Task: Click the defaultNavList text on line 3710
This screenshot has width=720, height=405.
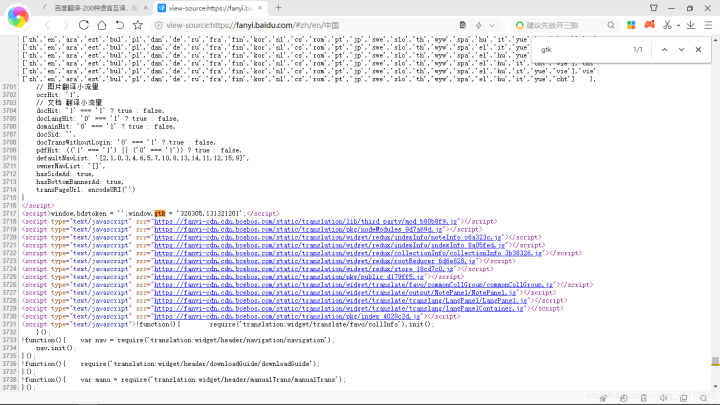Action: point(143,158)
